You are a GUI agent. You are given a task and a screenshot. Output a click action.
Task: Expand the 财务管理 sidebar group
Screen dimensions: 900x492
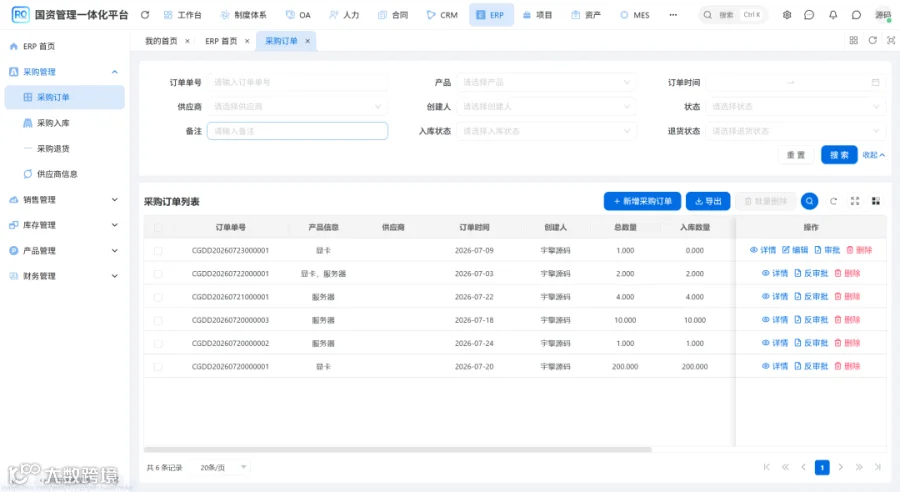[x=64, y=276]
